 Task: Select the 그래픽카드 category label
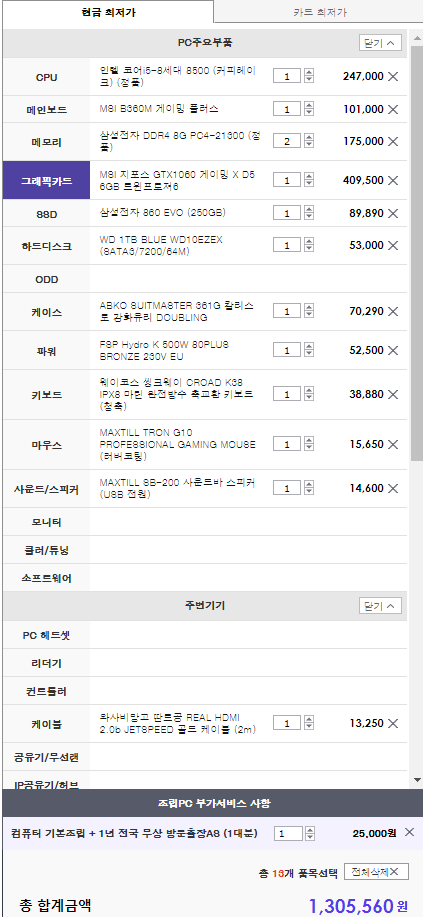tap(47, 181)
